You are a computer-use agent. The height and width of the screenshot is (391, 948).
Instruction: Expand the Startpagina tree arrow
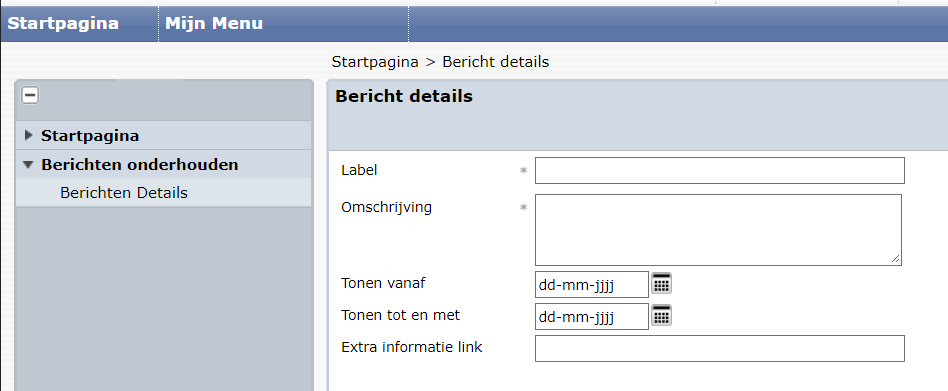(x=28, y=135)
